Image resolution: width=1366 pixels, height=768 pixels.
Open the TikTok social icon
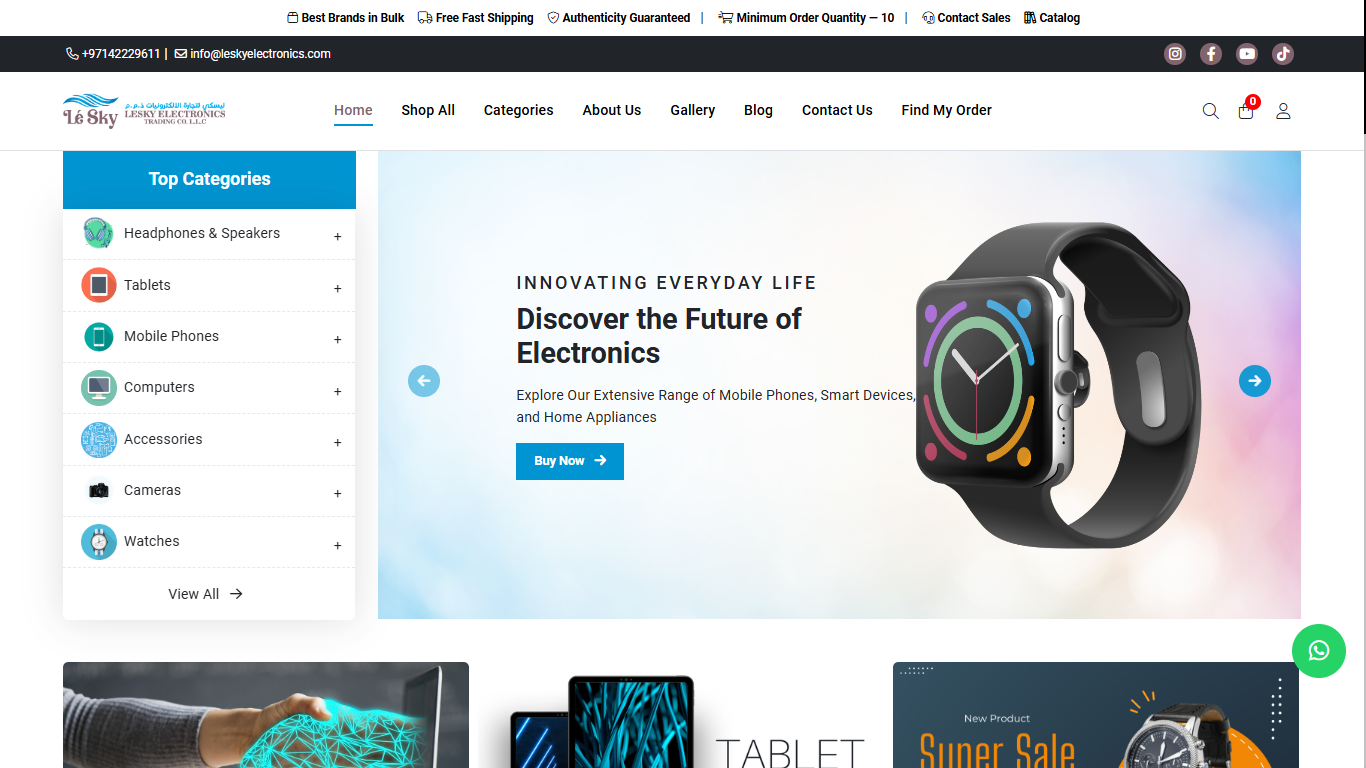(x=1283, y=54)
